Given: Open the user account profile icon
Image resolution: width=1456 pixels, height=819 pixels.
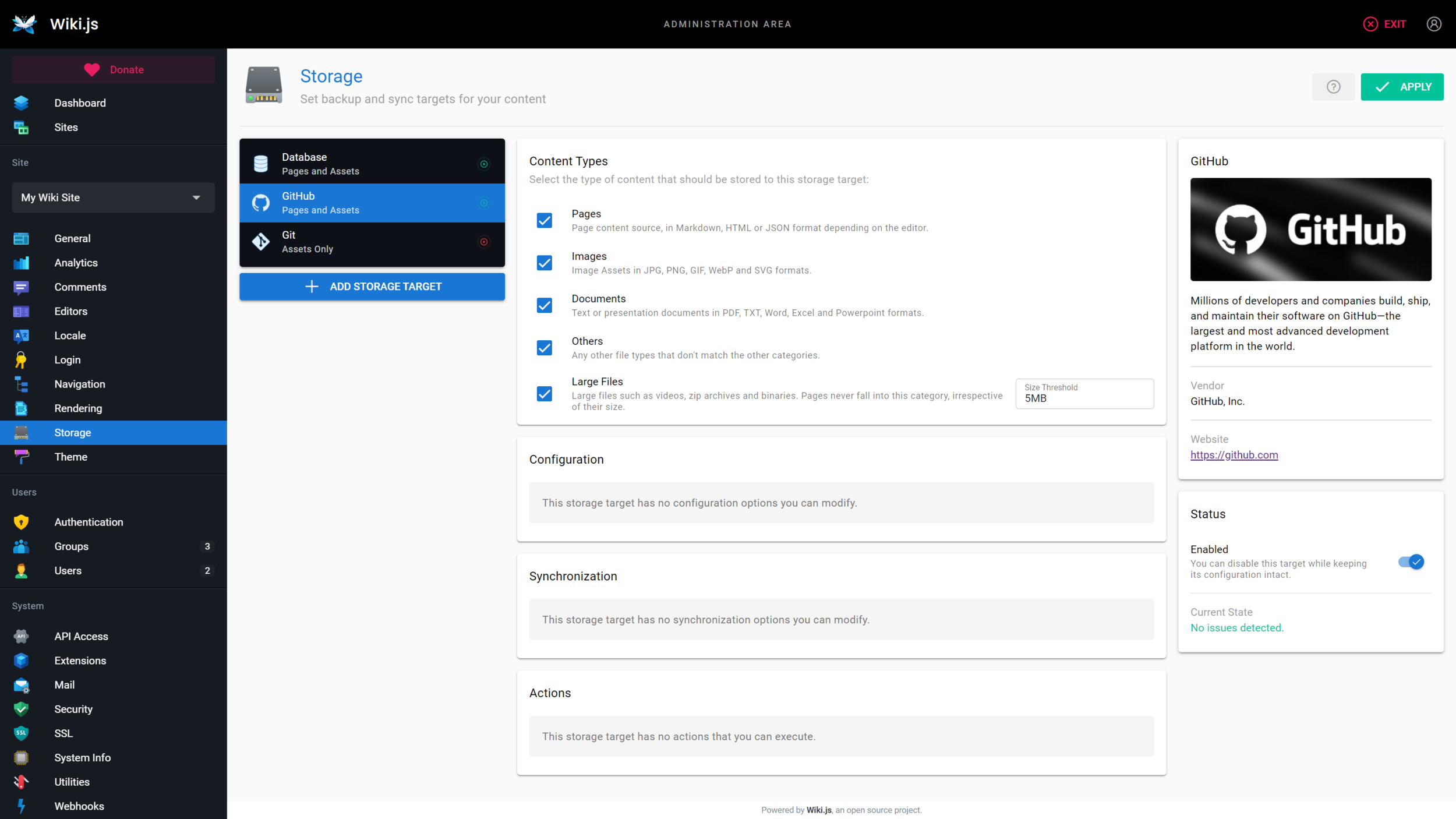Looking at the screenshot, I should [x=1433, y=24].
